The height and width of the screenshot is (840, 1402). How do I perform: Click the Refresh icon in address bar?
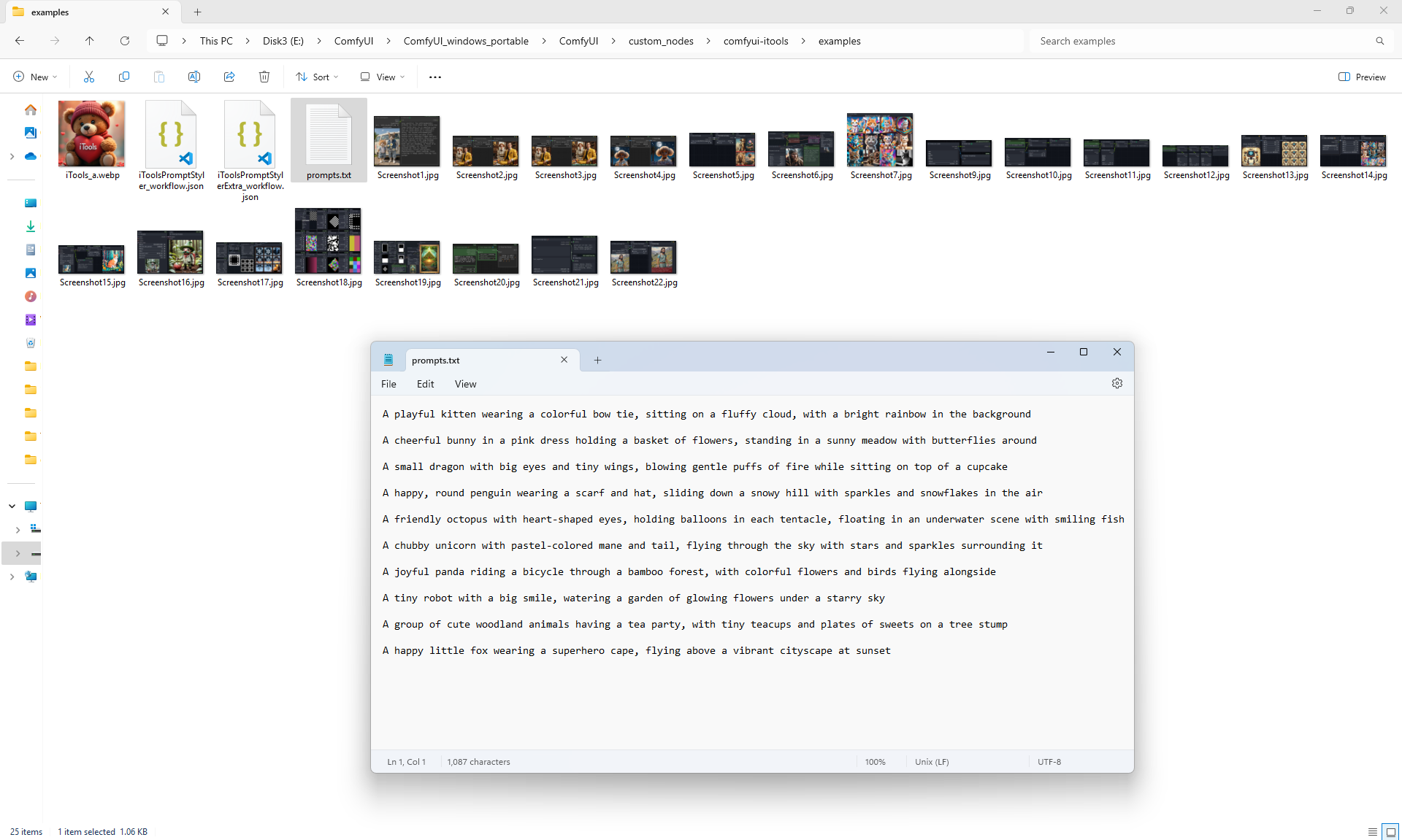(125, 41)
